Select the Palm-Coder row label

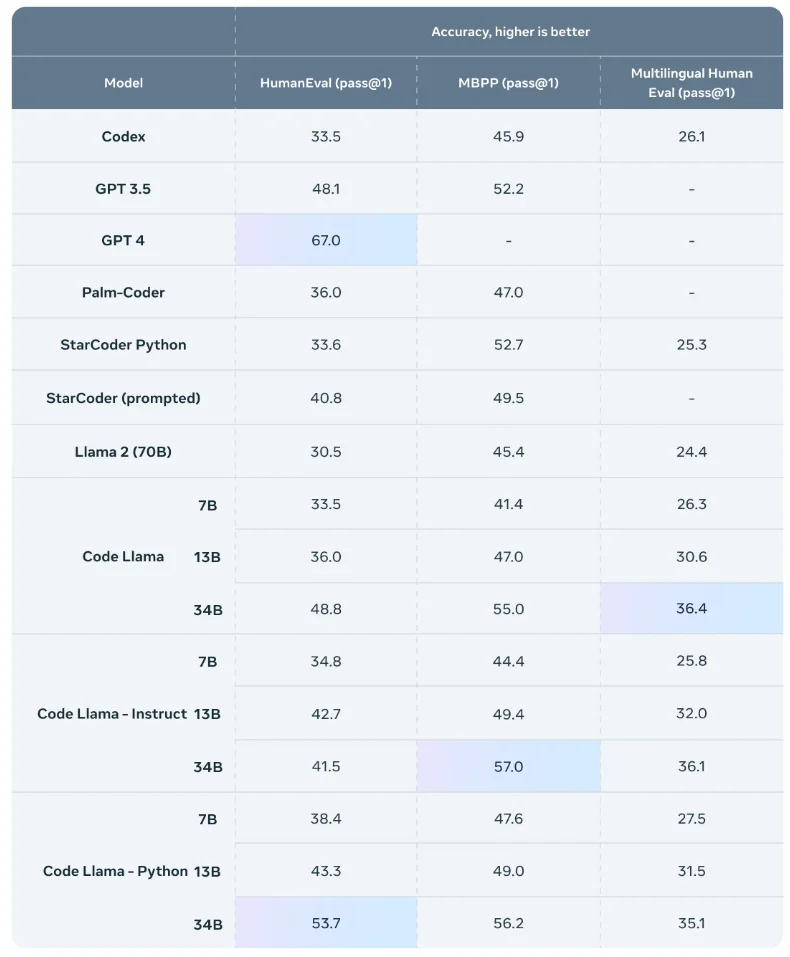pos(123,292)
